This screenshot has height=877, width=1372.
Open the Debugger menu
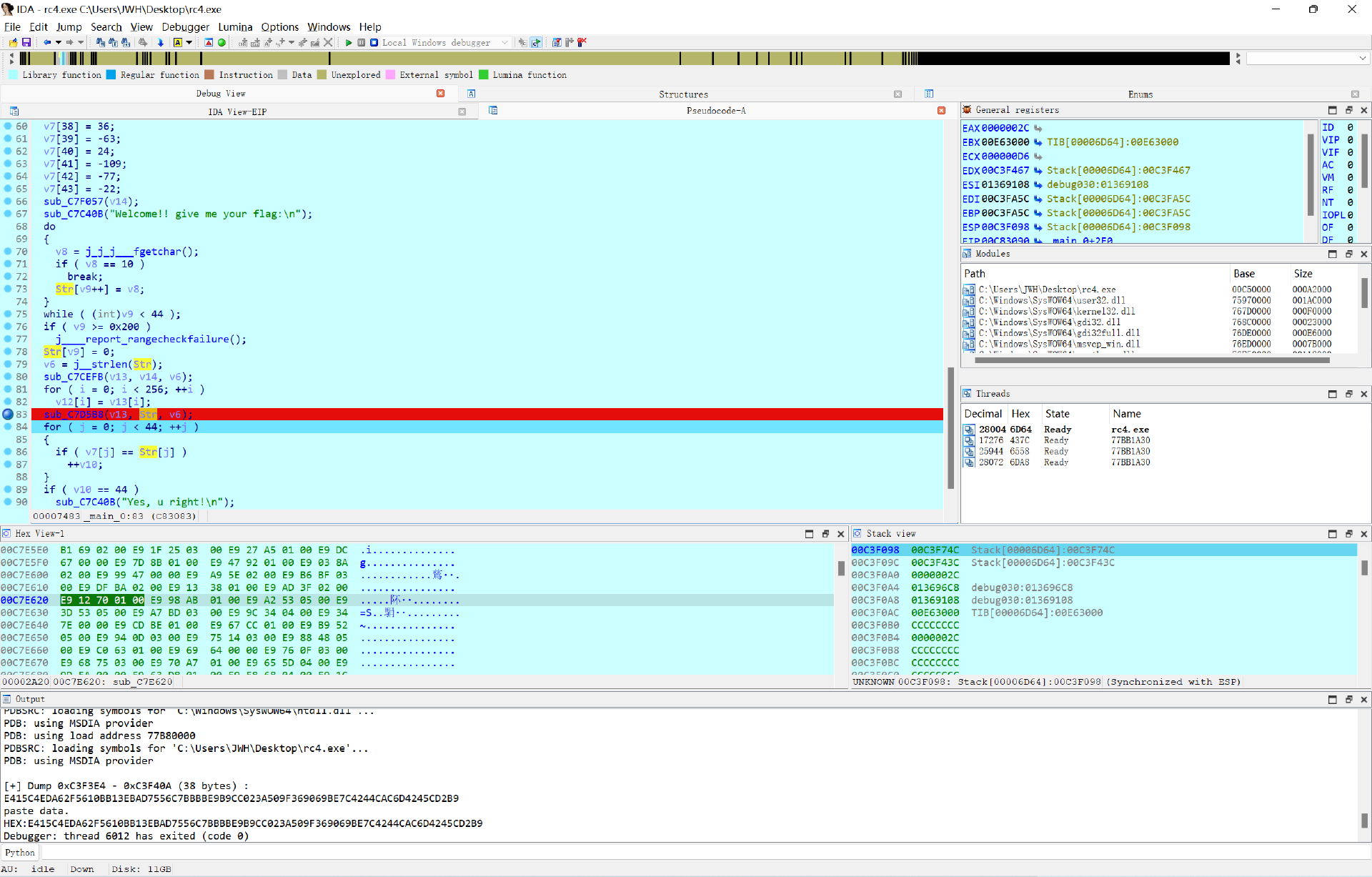click(x=186, y=27)
